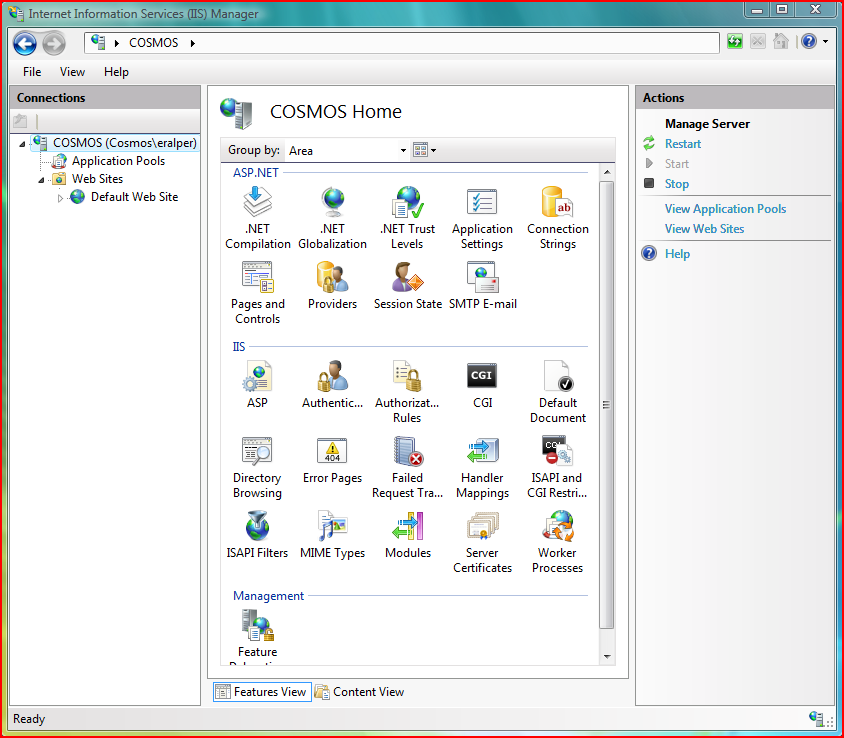Viewport: 844px width, 738px height.
Task: Click the green refresh page icon
Action: click(x=735, y=41)
